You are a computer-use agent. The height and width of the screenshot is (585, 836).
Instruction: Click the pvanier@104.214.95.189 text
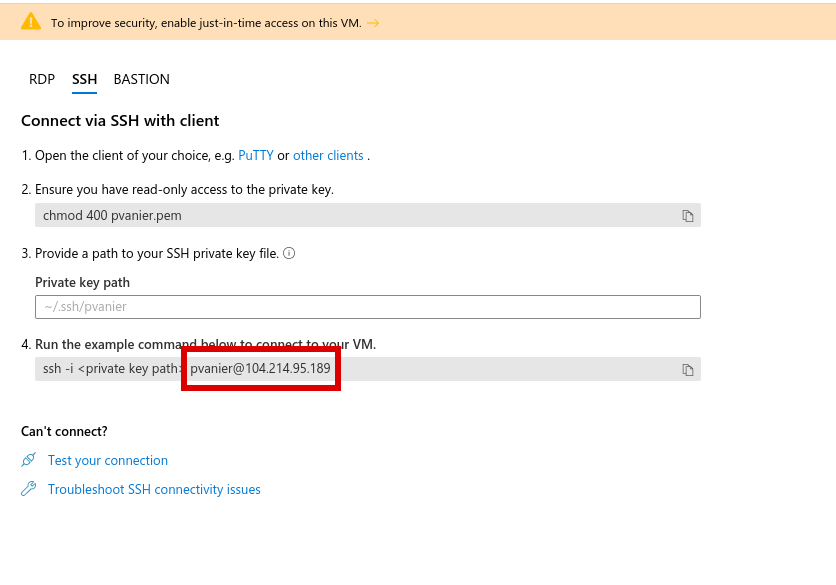click(260, 368)
